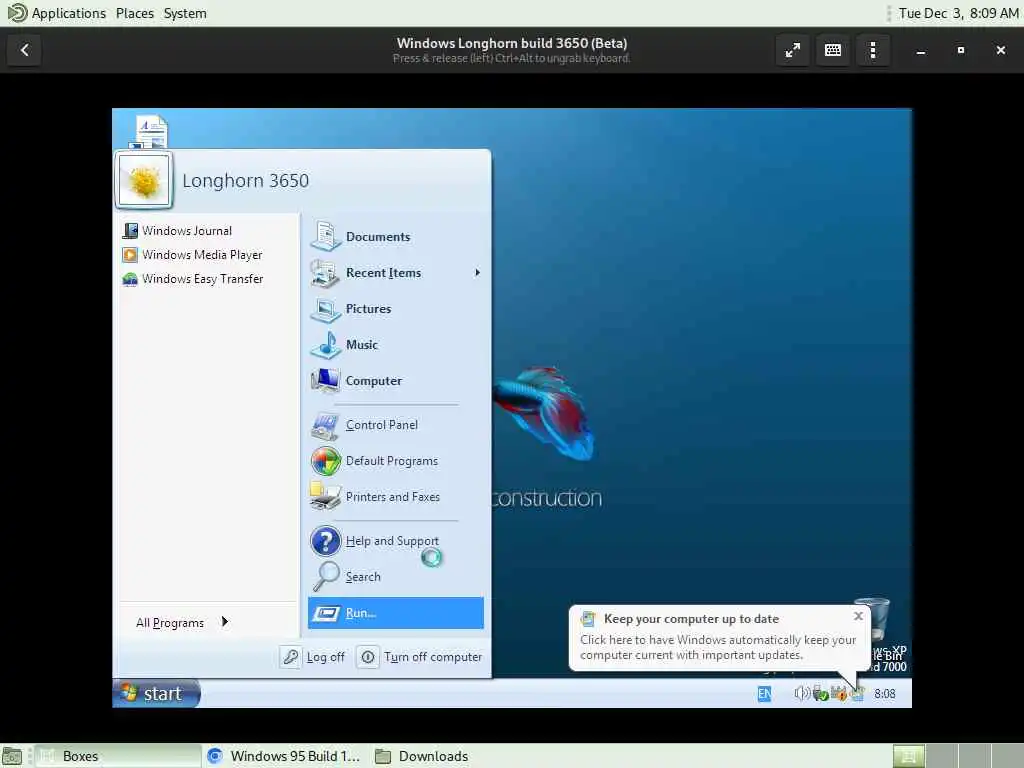This screenshot has height=768, width=1024.
Task: Click the EN language bar indicator
Action: coord(764,694)
